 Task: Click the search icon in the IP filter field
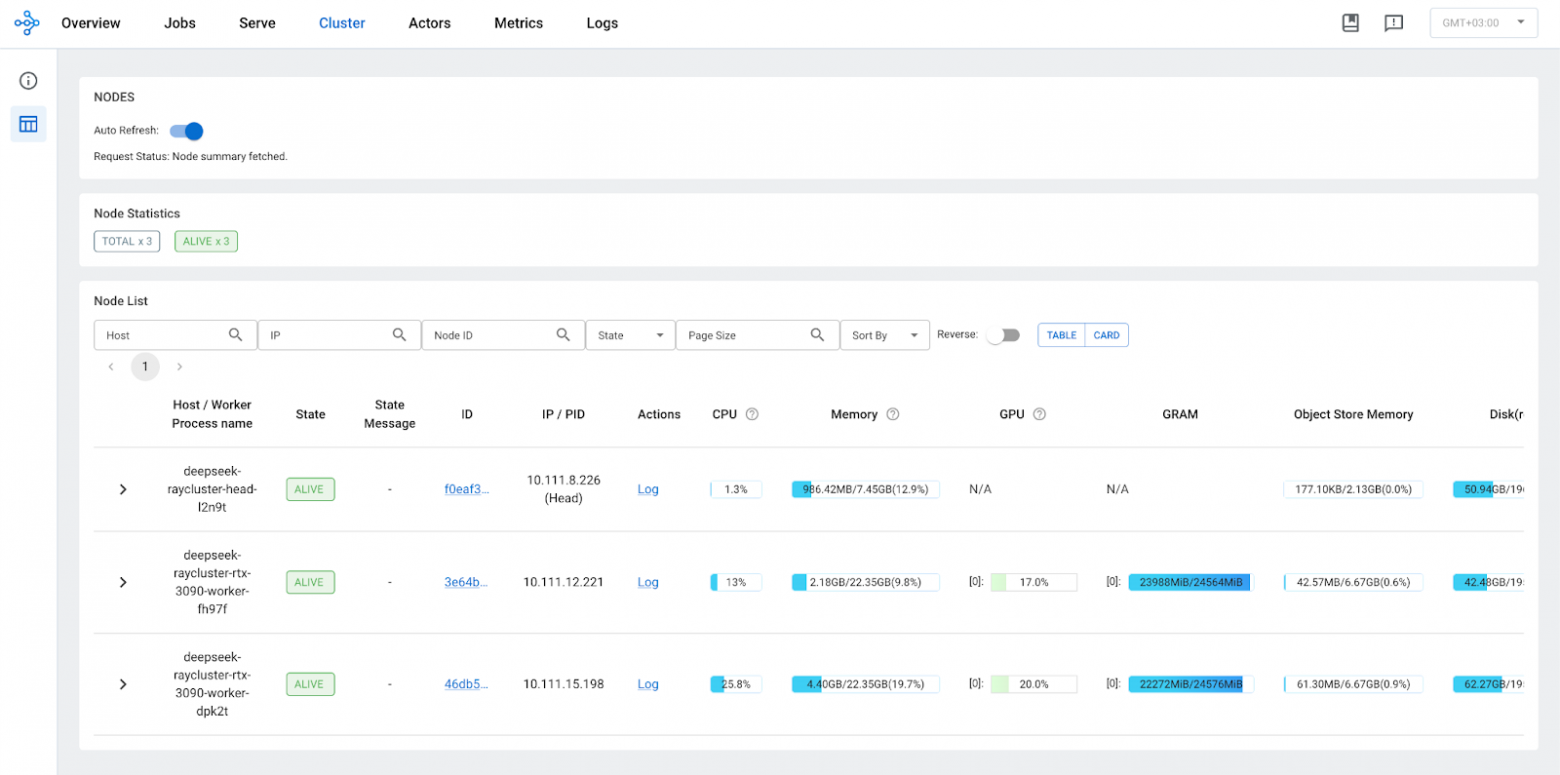point(400,335)
